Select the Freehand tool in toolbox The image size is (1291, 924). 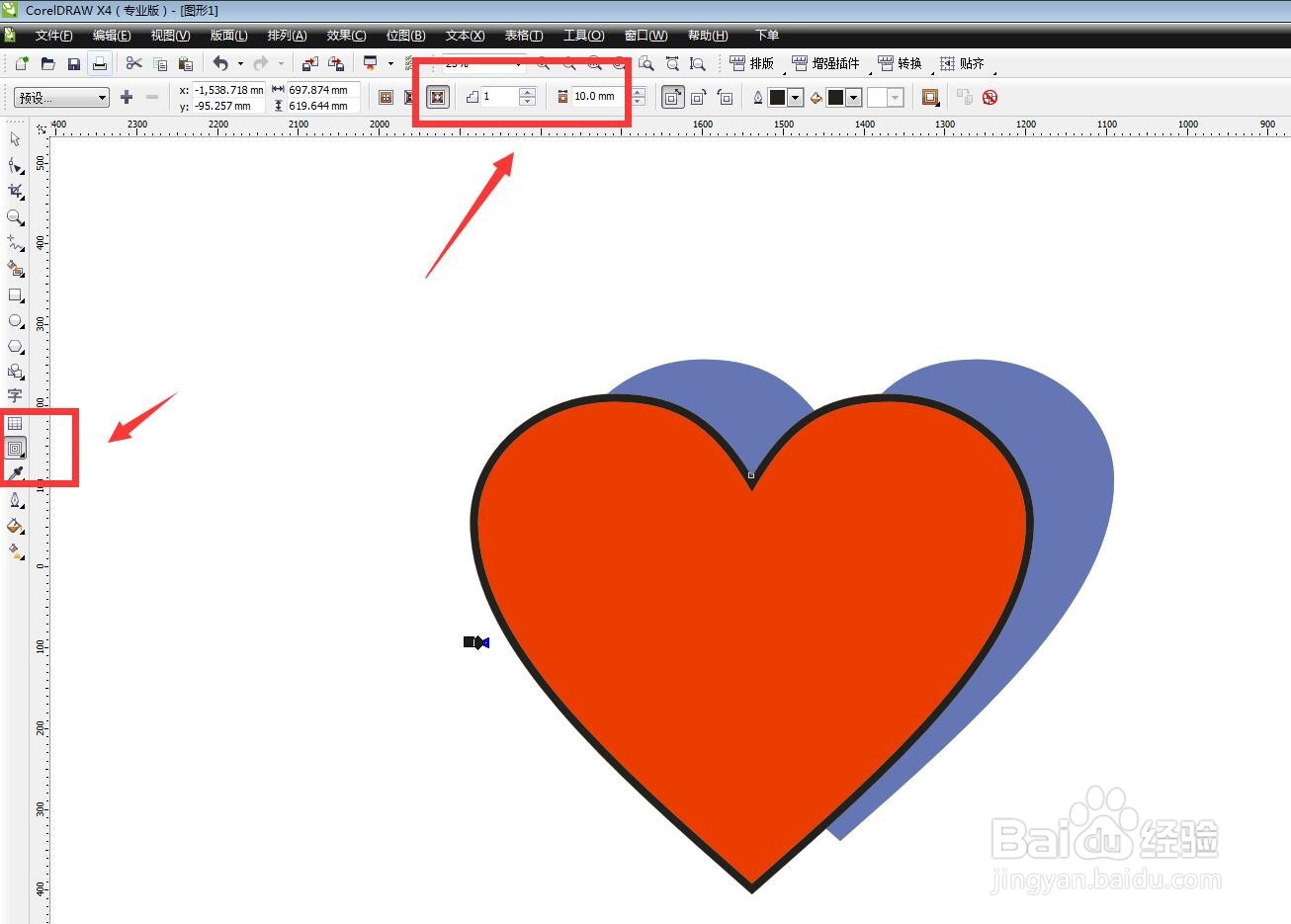coord(15,243)
